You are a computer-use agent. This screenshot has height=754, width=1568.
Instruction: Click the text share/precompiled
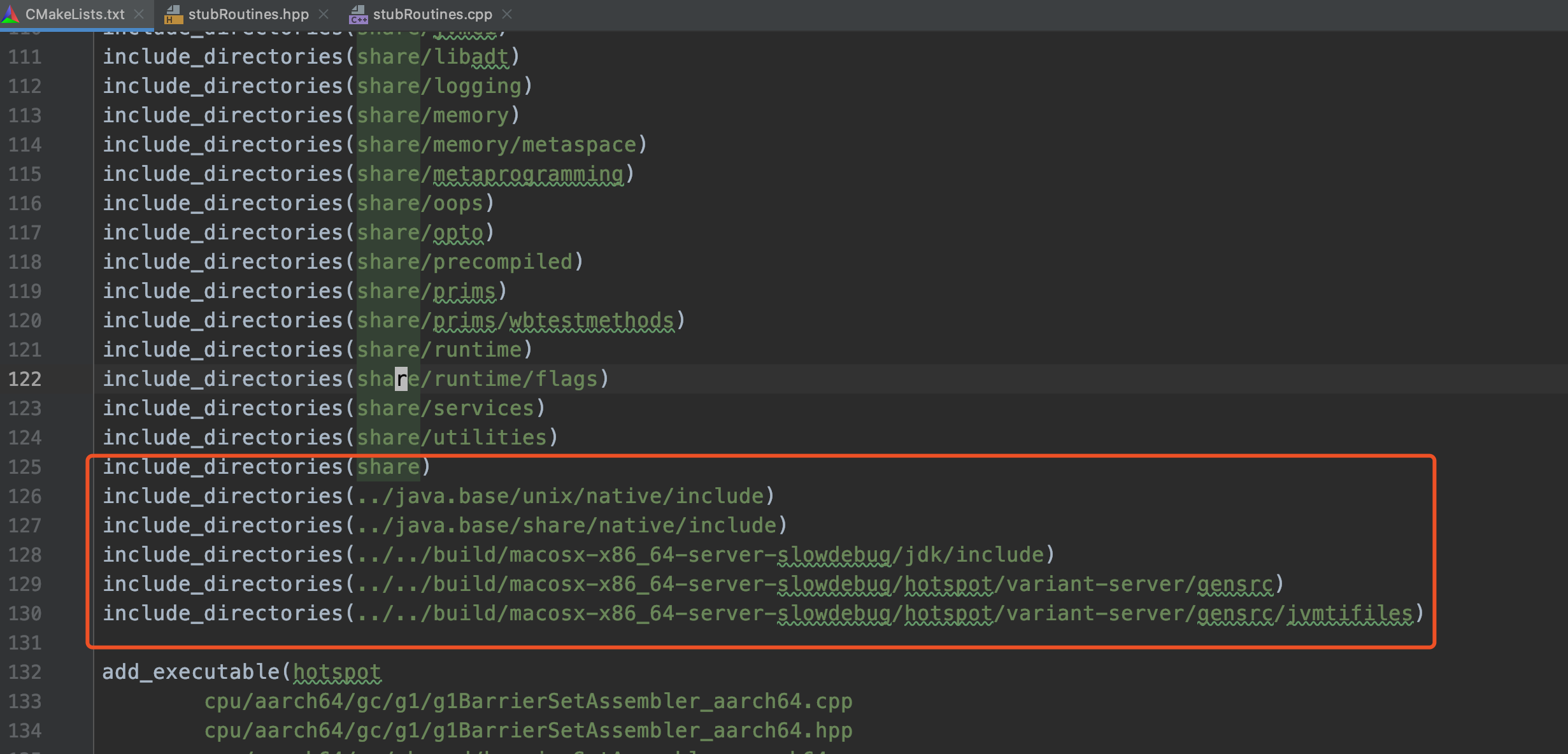click(464, 262)
